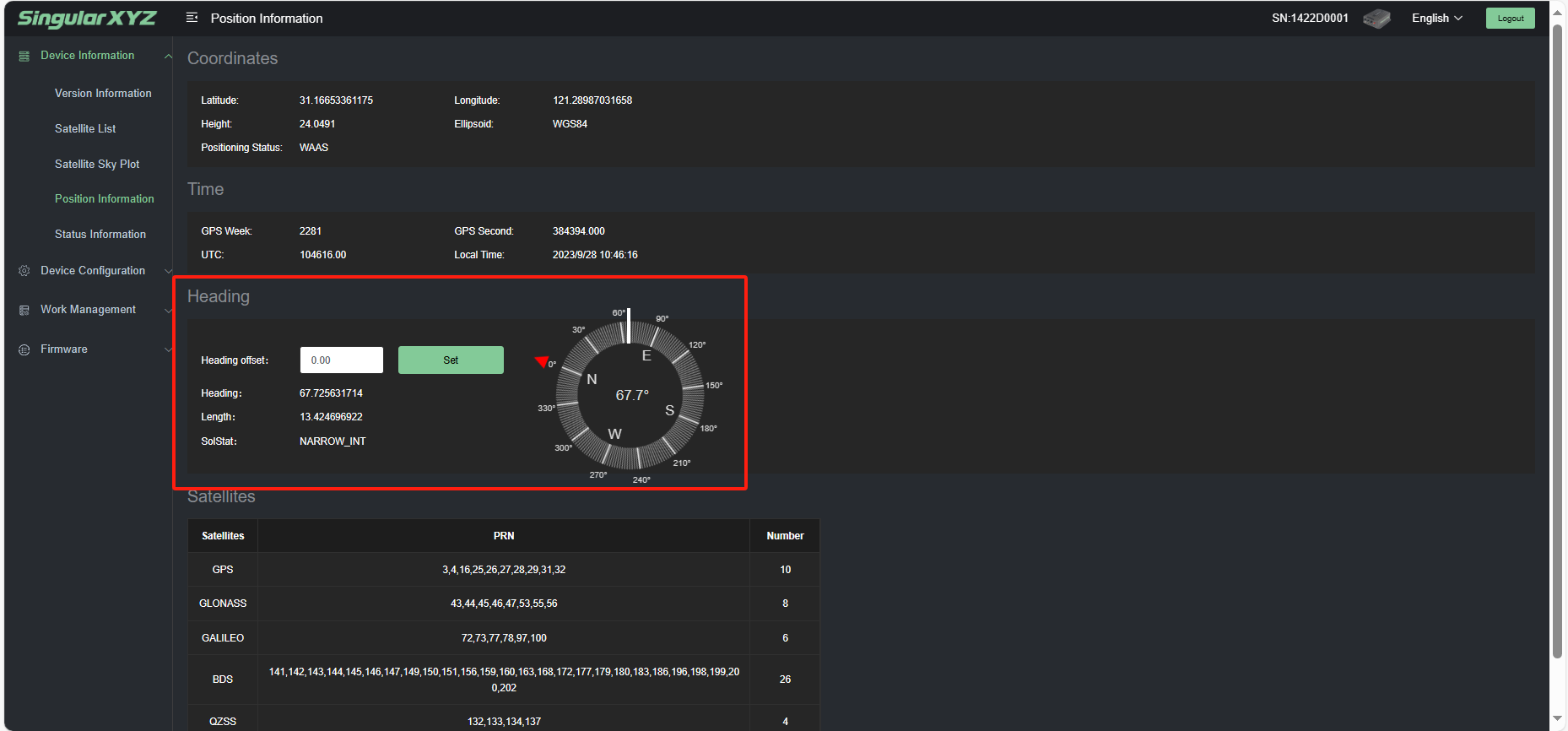Screen dimensions: 1568x731
Task: Click the Logout button
Action: pyautogui.click(x=1510, y=19)
